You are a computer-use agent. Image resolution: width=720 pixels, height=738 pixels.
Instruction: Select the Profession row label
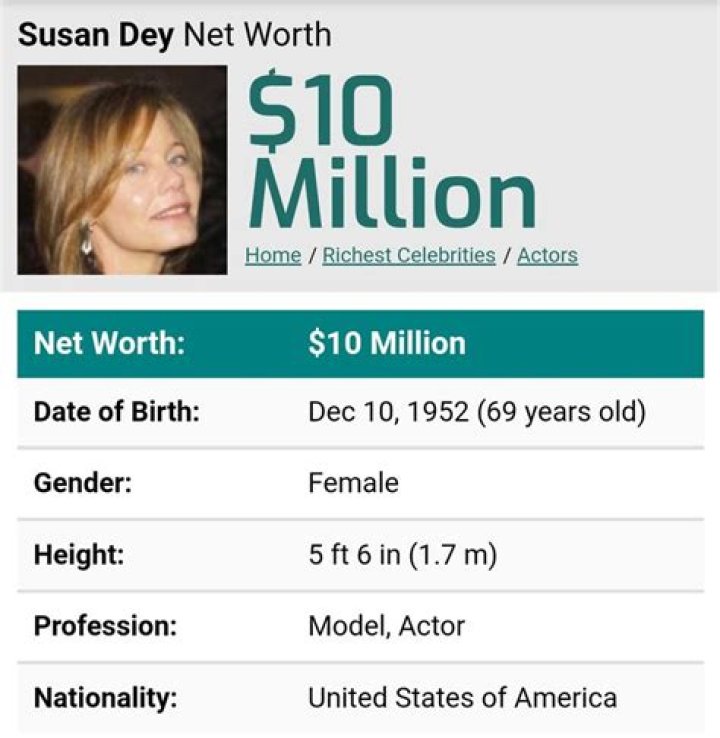105,626
